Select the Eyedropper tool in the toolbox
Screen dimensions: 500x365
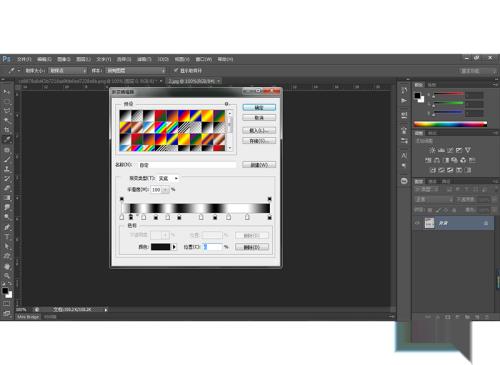[6, 140]
